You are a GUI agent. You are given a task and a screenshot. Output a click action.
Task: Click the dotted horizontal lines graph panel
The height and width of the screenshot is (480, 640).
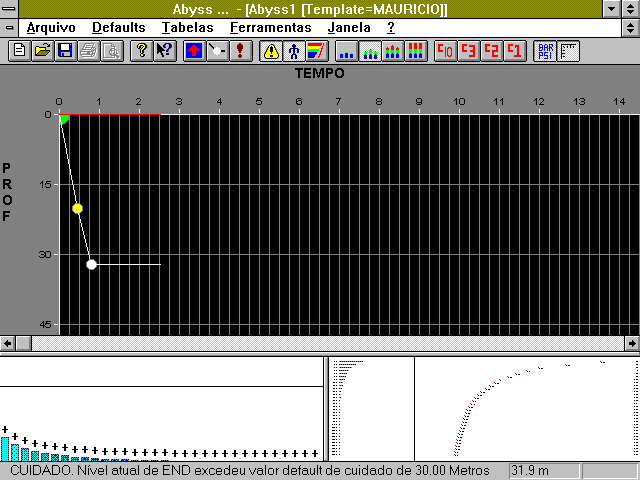371,409
